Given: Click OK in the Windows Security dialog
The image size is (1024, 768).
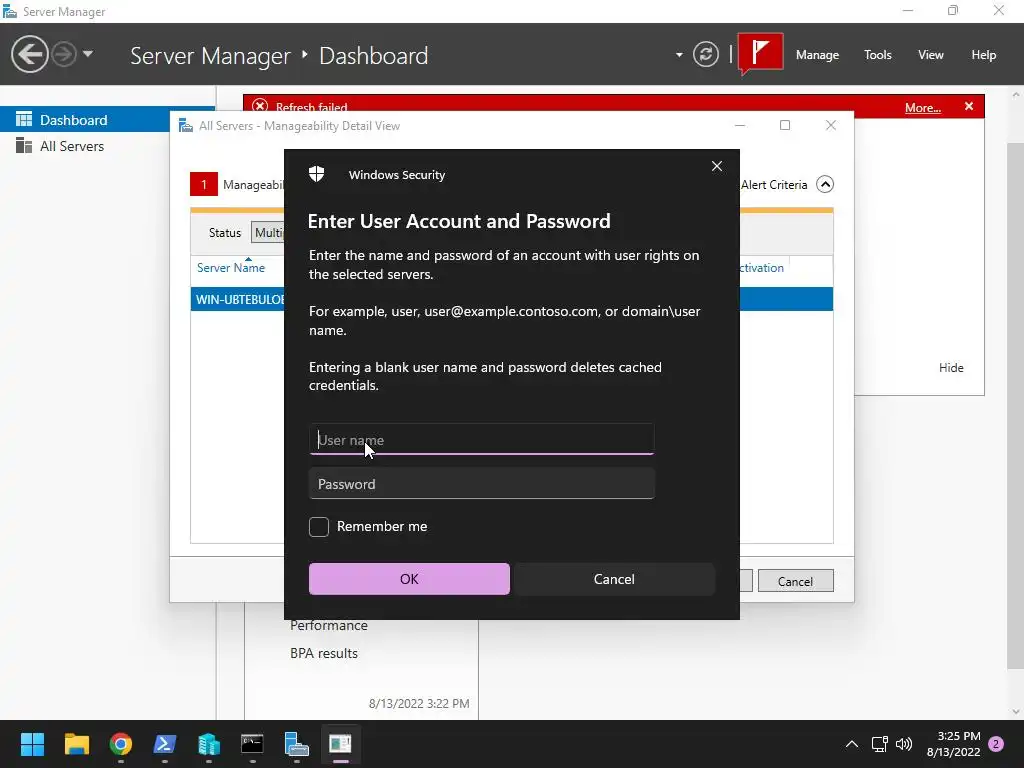Looking at the screenshot, I should click(409, 579).
